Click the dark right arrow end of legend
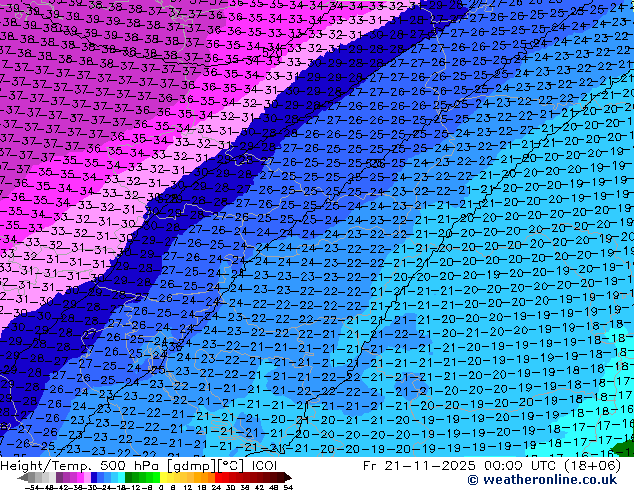 [287, 477]
